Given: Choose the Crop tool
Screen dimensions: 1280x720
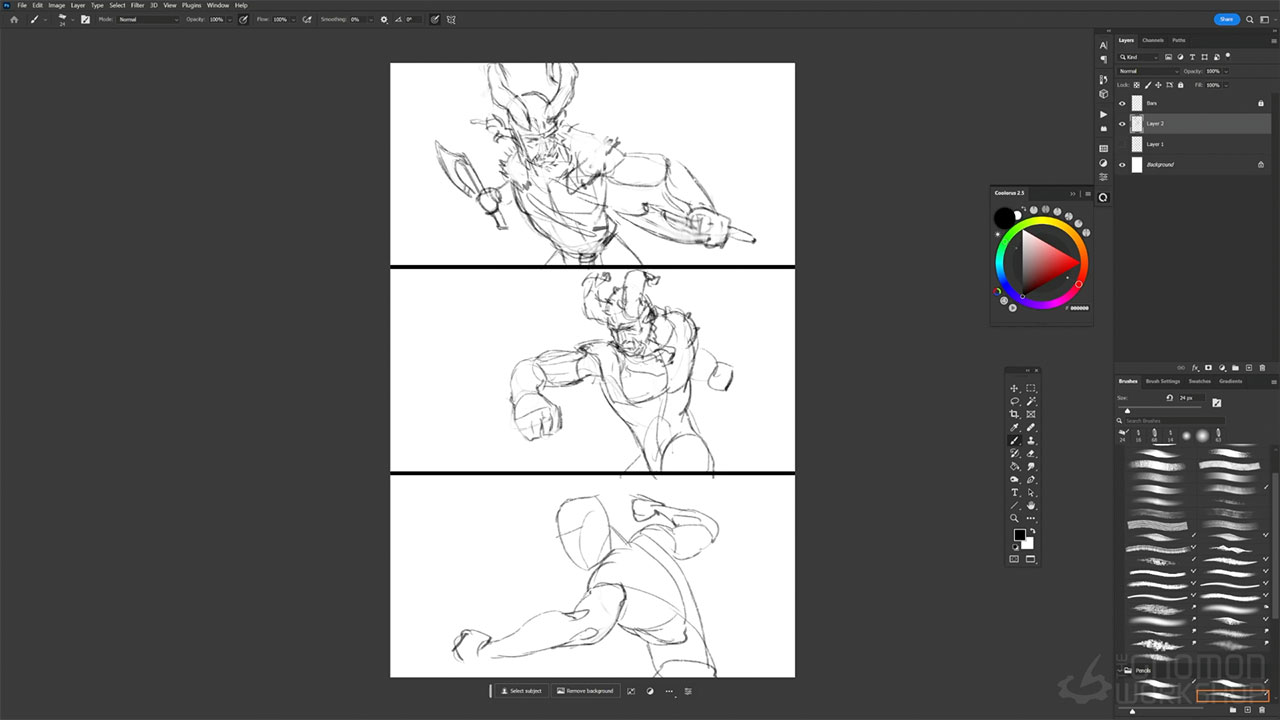Looking at the screenshot, I should pyautogui.click(x=1014, y=414).
